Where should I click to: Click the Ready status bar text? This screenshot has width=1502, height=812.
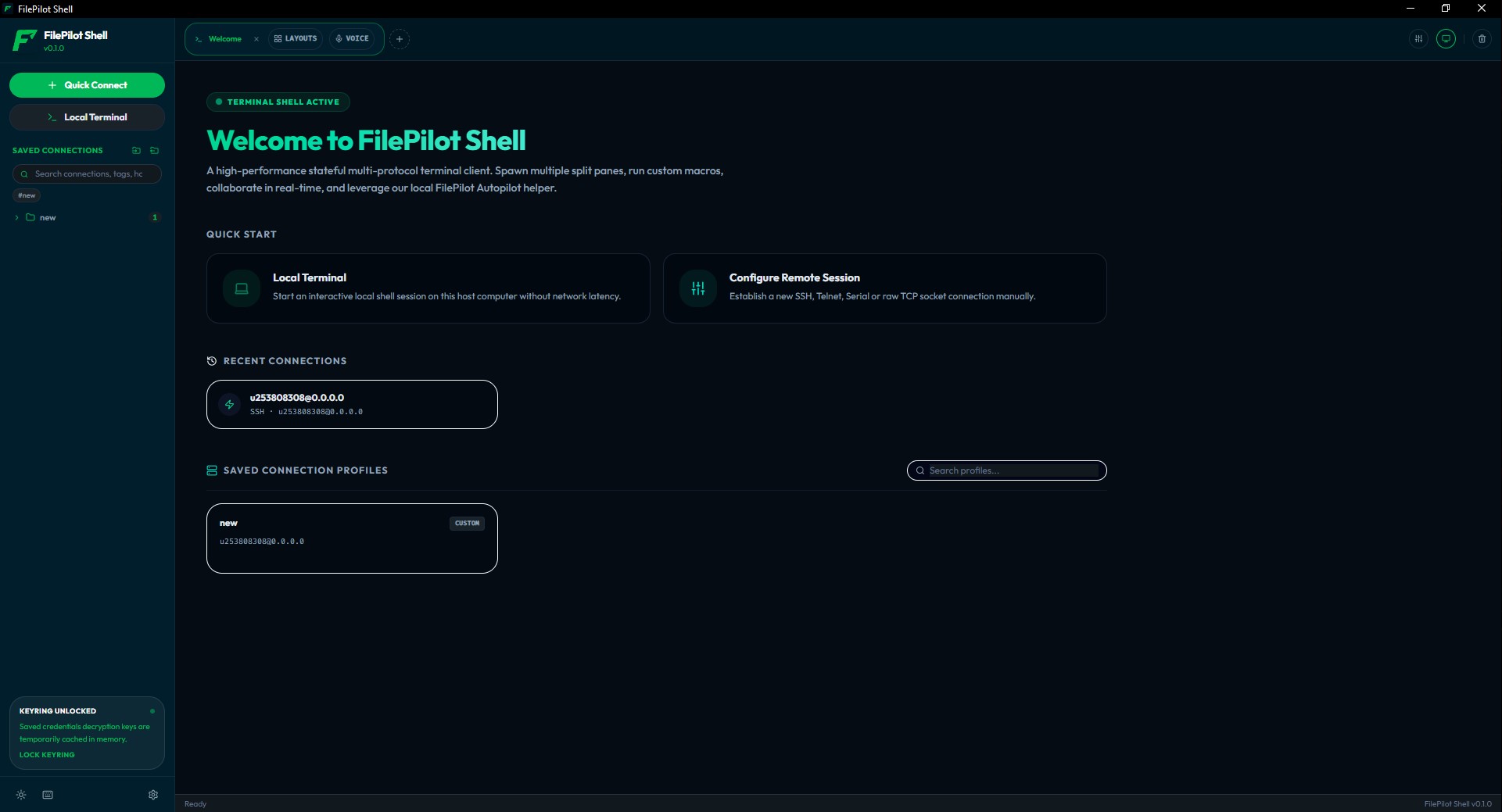pos(195,803)
